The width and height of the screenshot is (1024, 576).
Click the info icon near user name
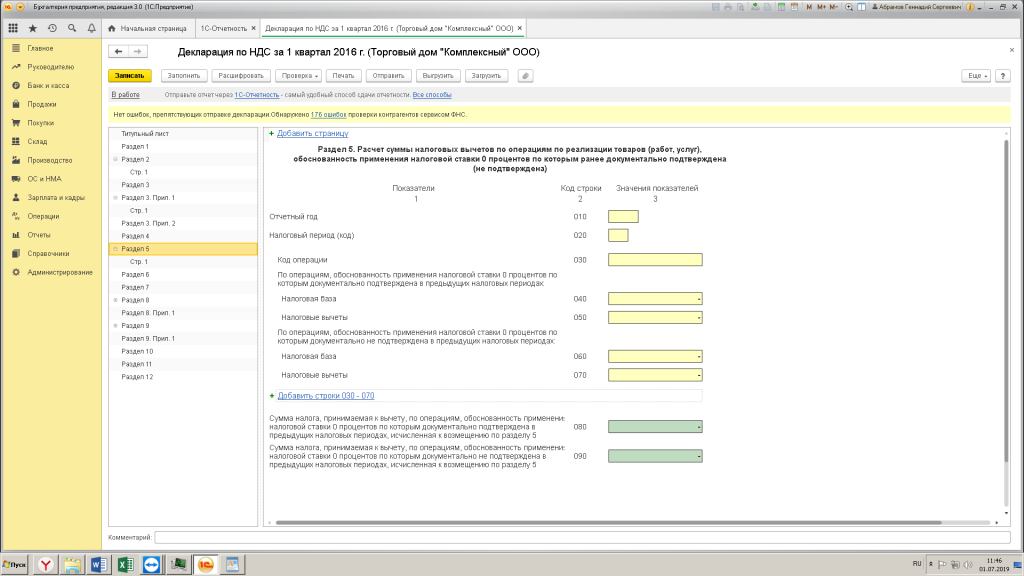coord(970,7)
